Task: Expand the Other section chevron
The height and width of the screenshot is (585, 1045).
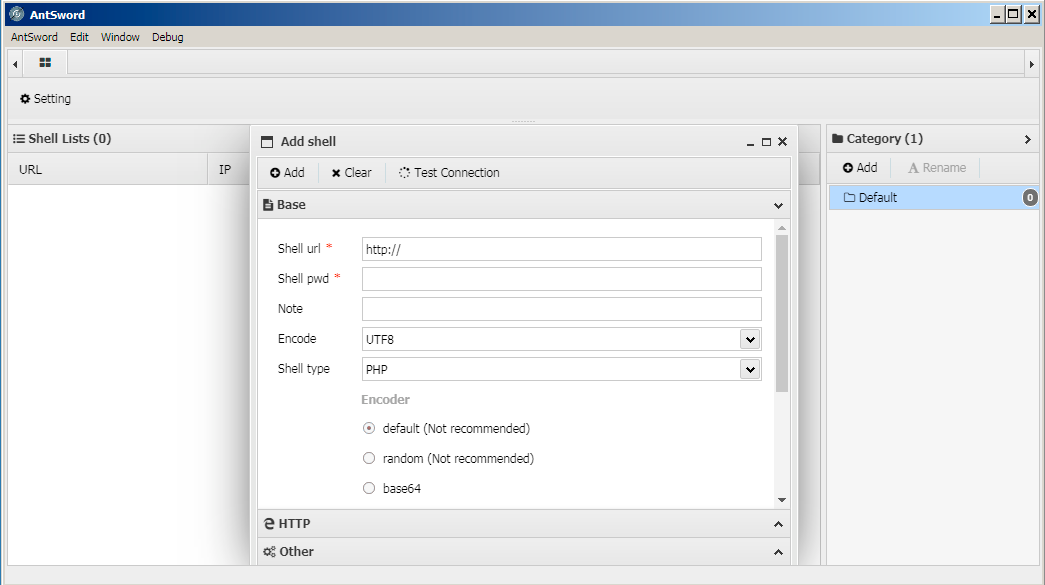Action: pos(778,552)
